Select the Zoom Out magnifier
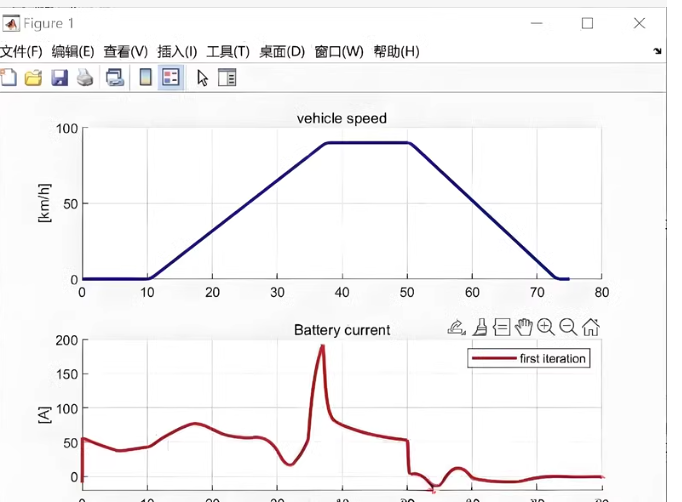This screenshot has width=682, height=502. [x=568, y=327]
